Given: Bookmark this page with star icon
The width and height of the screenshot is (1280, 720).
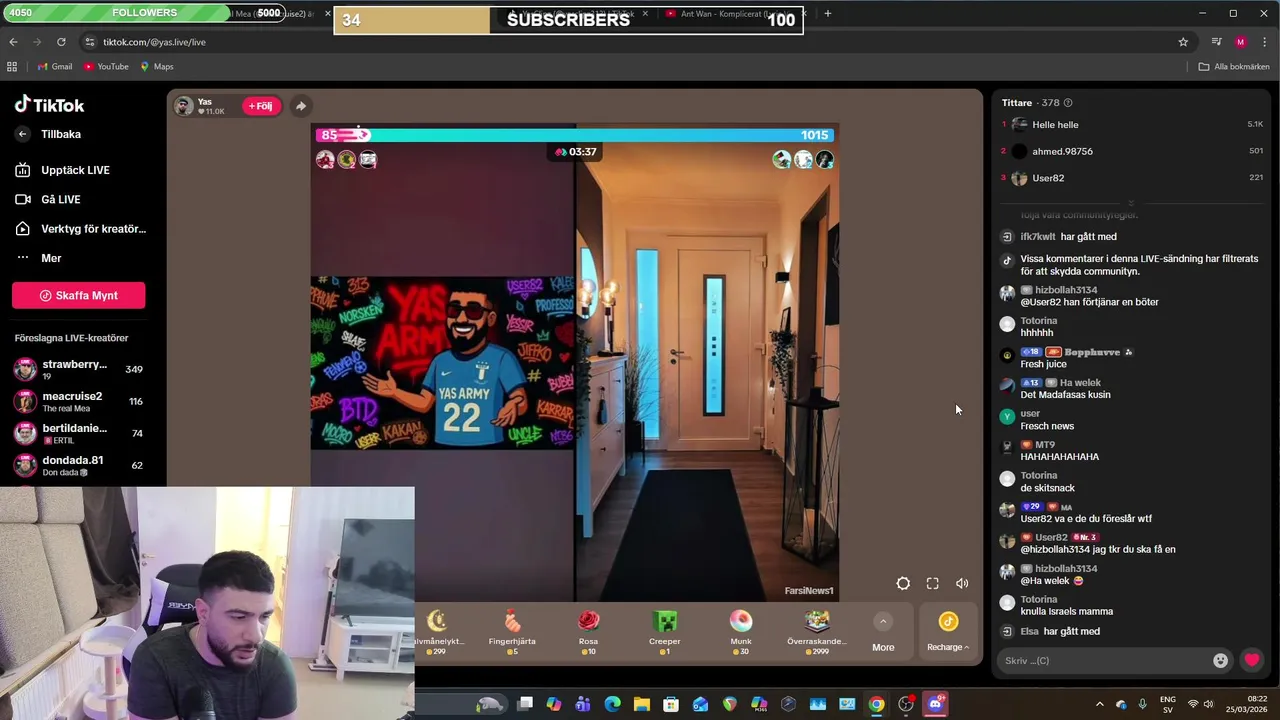Looking at the screenshot, I should coord(1183,42).
